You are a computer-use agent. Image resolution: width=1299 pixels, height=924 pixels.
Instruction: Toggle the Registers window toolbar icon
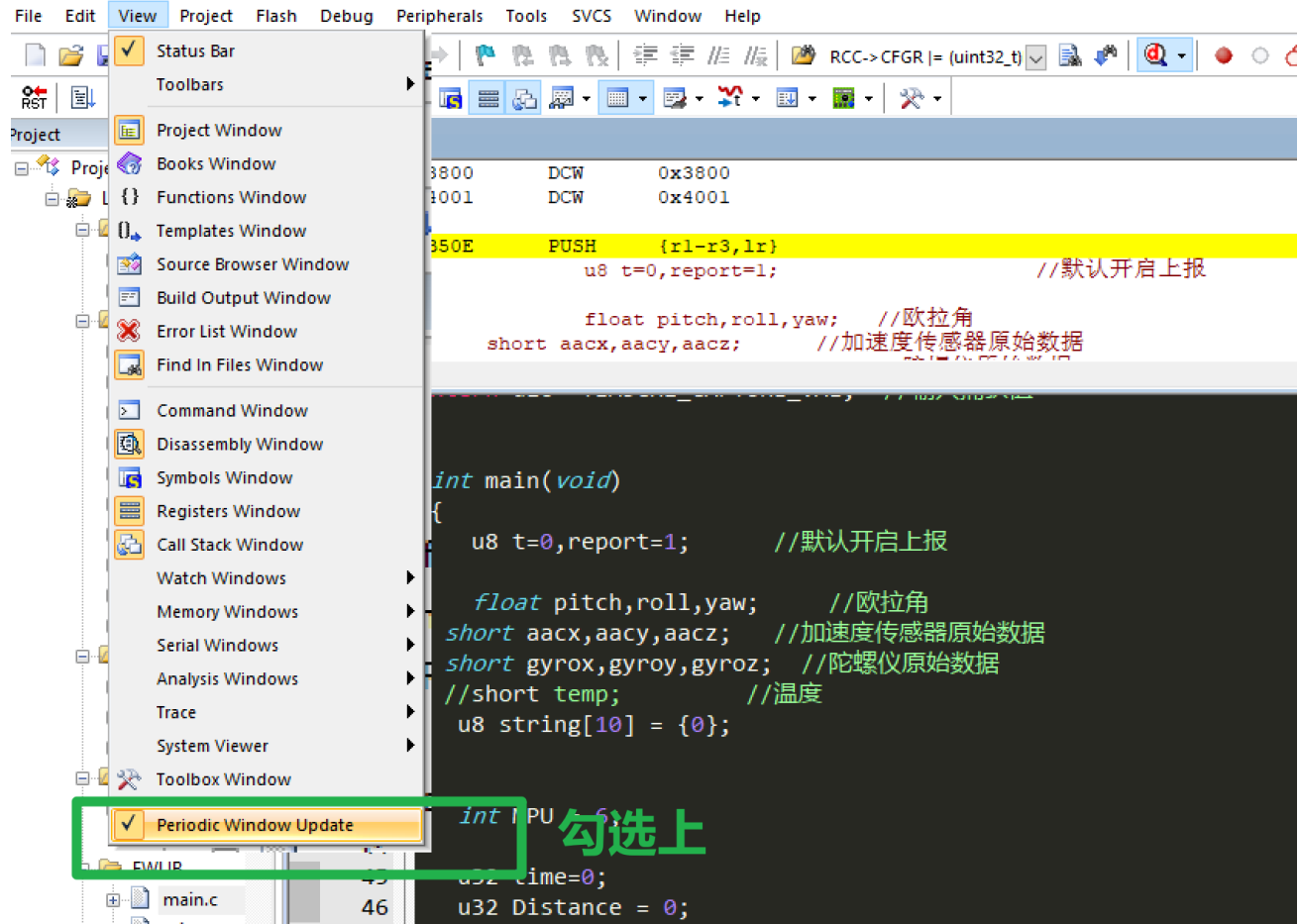pyautogui.click(x=488, y=98)
